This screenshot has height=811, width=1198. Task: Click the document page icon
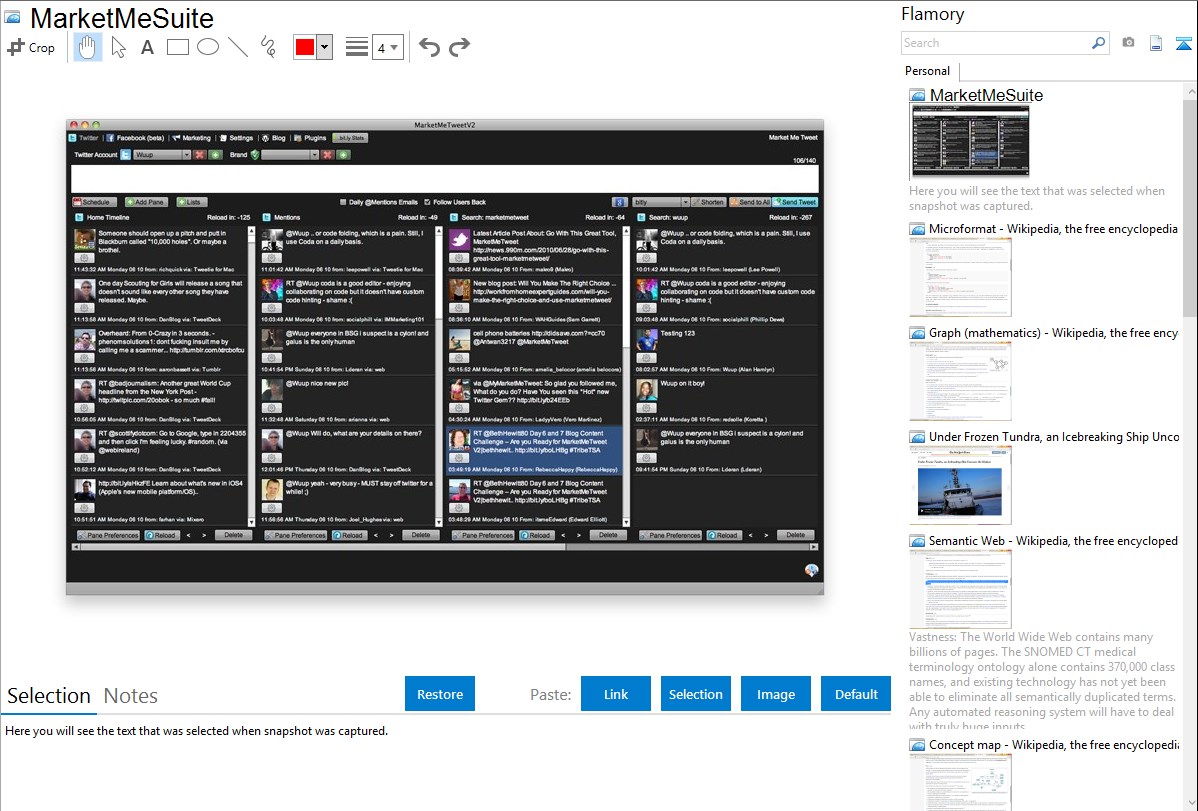coord(1156,43)
